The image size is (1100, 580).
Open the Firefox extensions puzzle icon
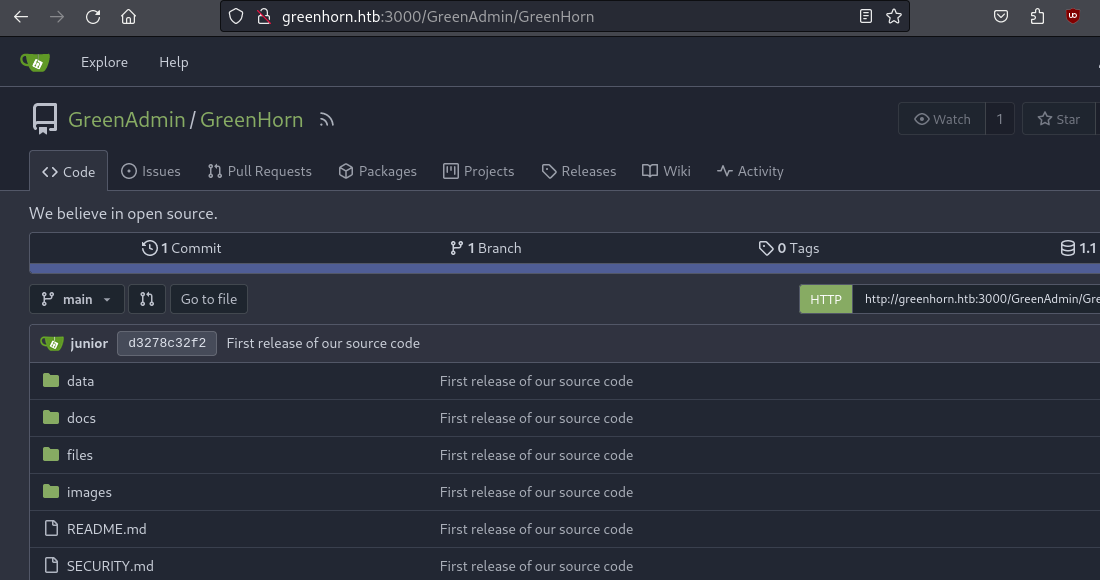(x=1037, y=17)
